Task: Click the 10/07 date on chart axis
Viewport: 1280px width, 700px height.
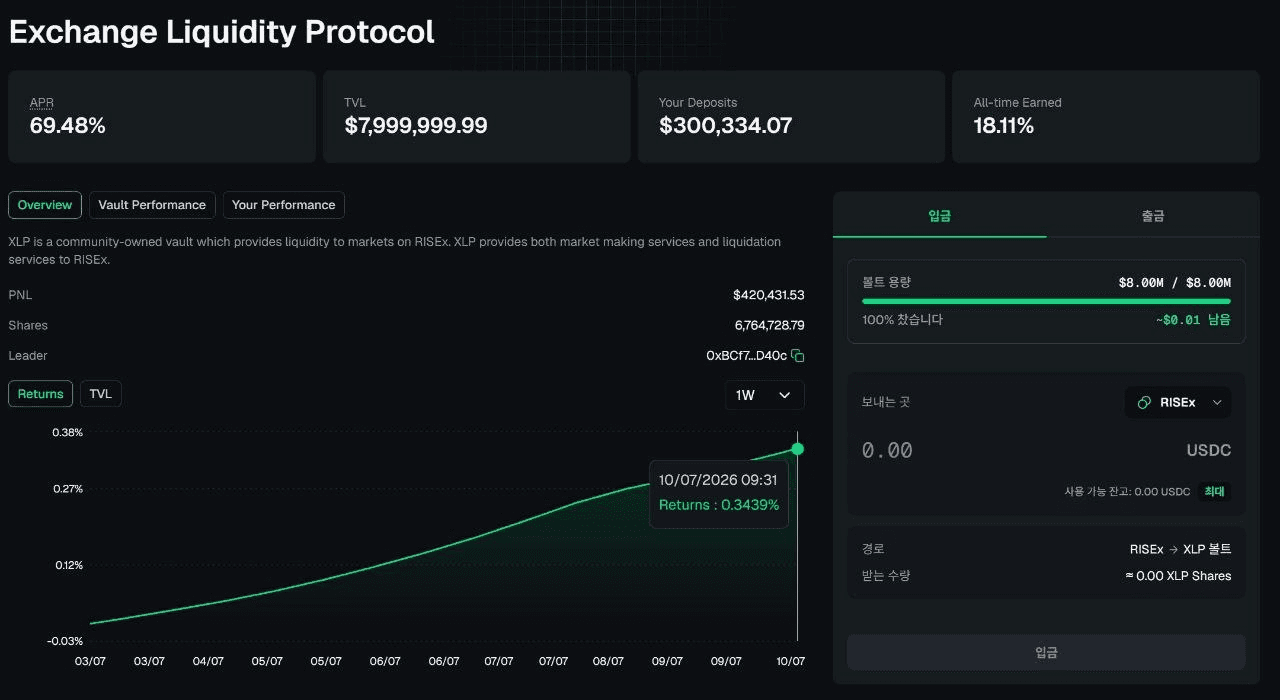Action: coord(791,661)
